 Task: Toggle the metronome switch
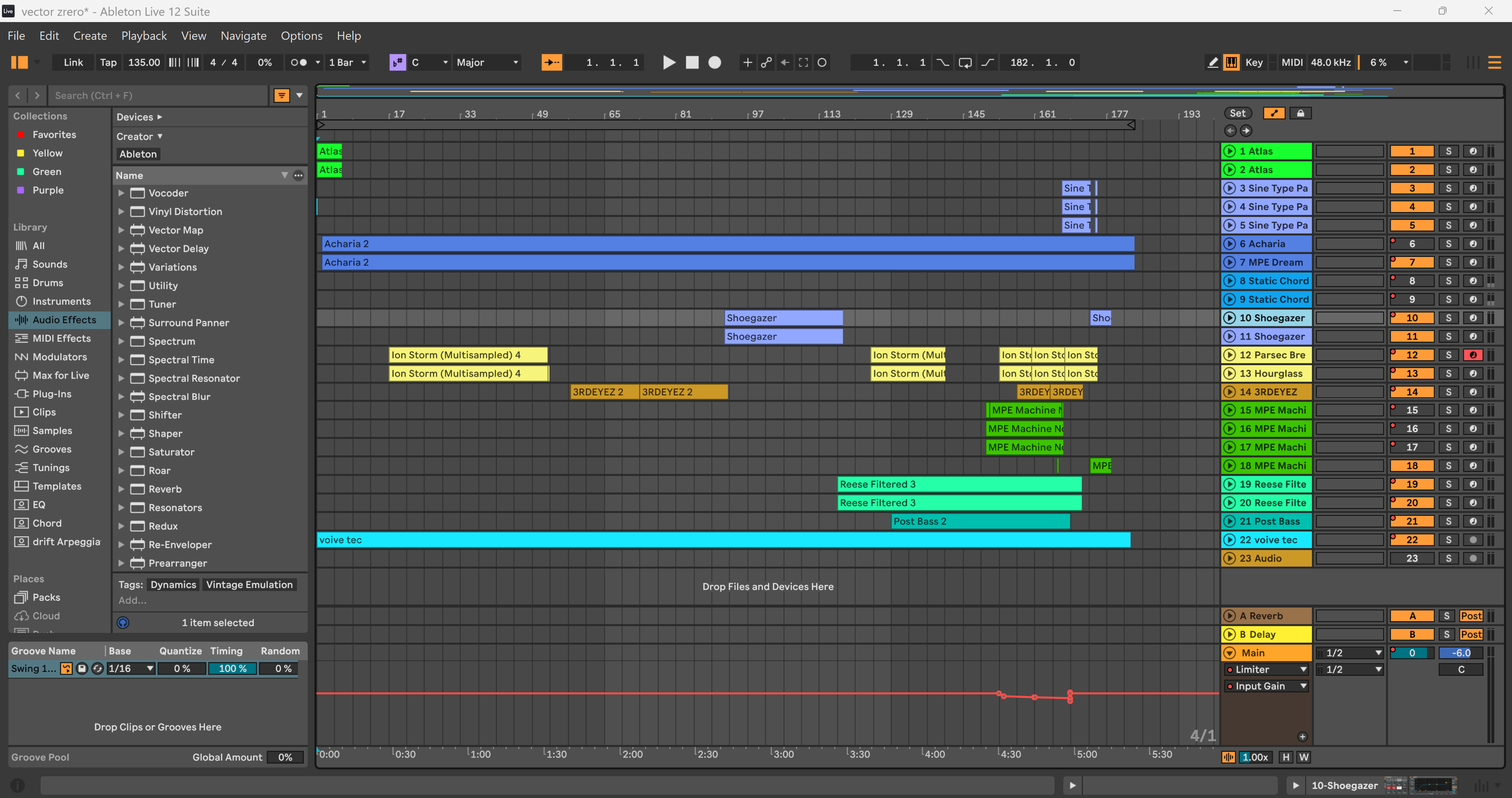[298, 62]
